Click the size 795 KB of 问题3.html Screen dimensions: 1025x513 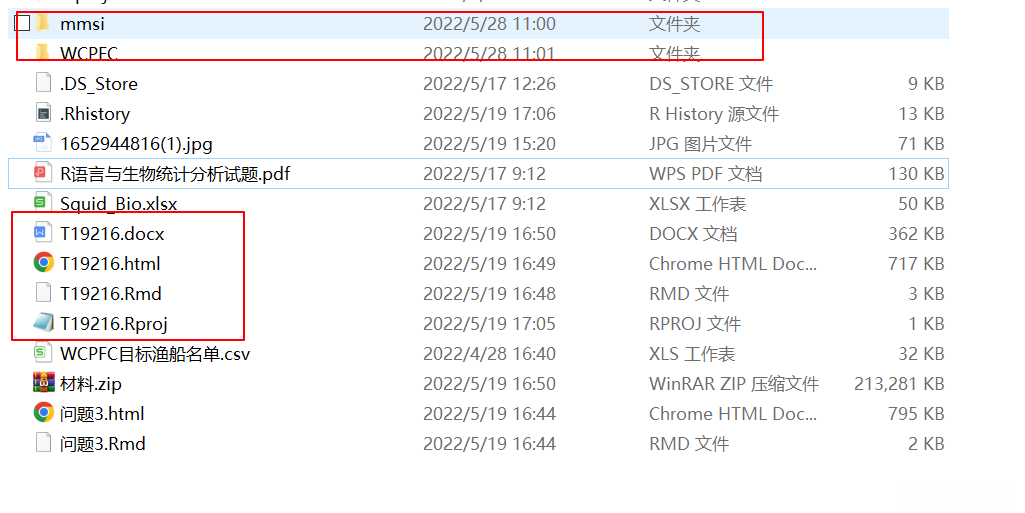916,414
